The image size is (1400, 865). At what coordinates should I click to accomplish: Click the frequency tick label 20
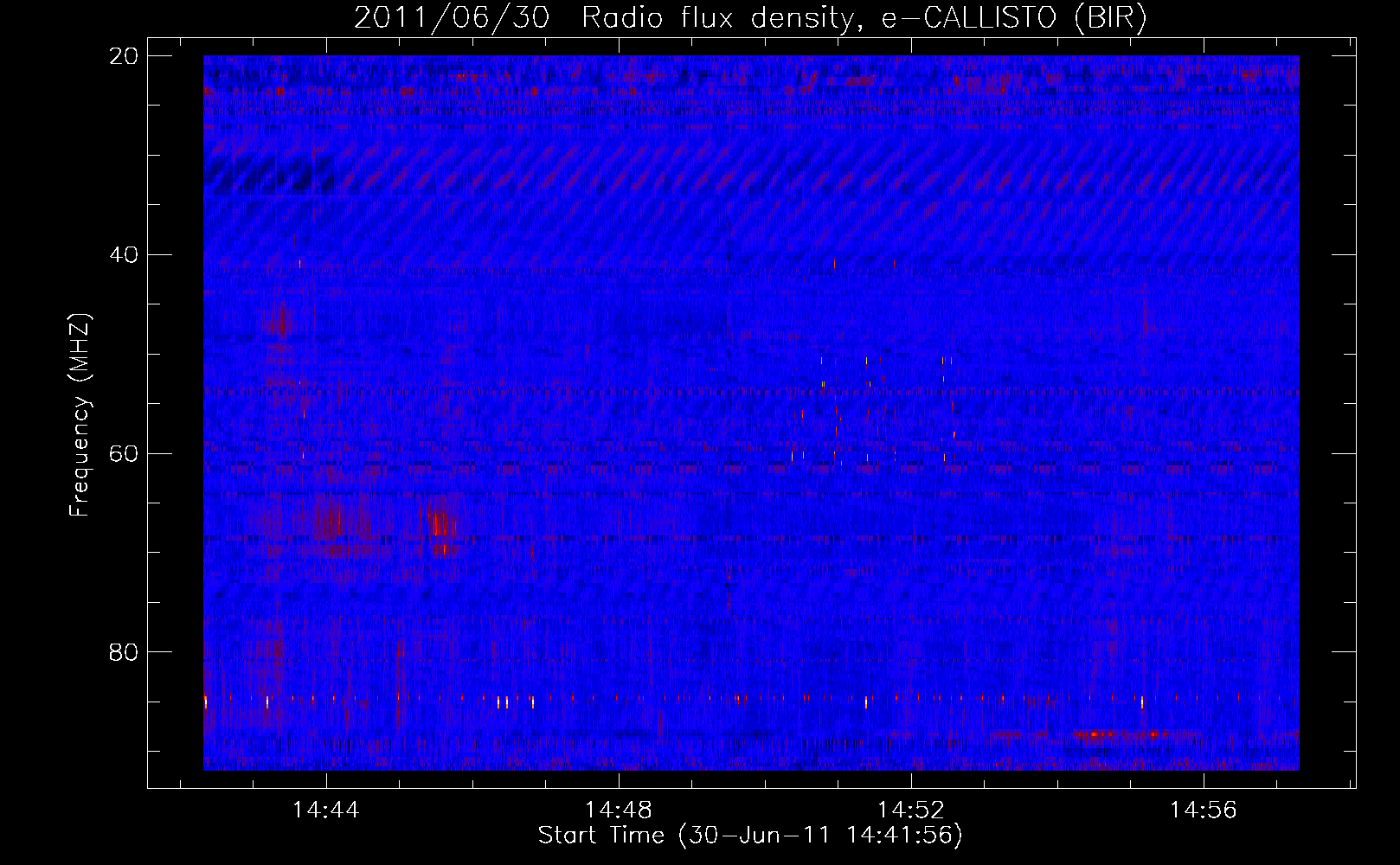tap(124, 56)
